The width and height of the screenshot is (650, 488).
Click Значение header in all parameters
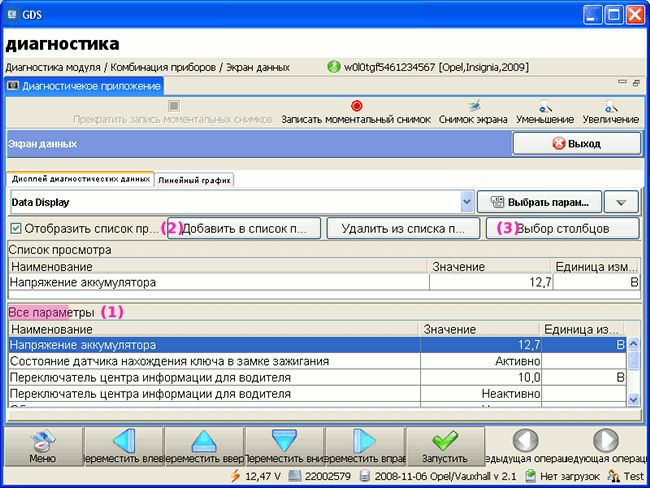[x=479, y=329]
